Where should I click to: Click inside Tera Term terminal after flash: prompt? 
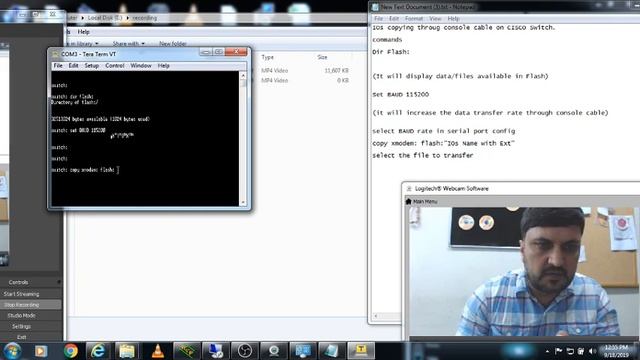point(118,170)
